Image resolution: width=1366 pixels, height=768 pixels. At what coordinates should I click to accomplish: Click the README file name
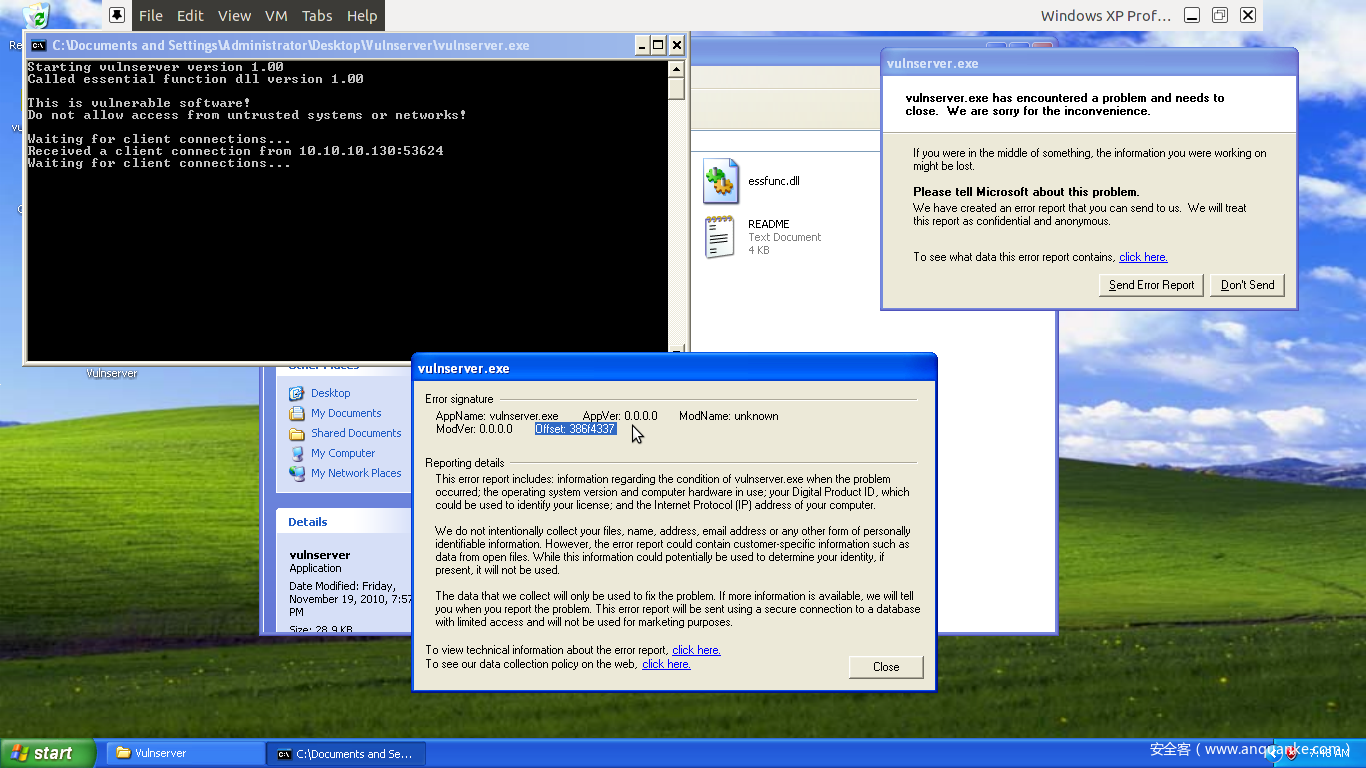click(x=769, y=224)
